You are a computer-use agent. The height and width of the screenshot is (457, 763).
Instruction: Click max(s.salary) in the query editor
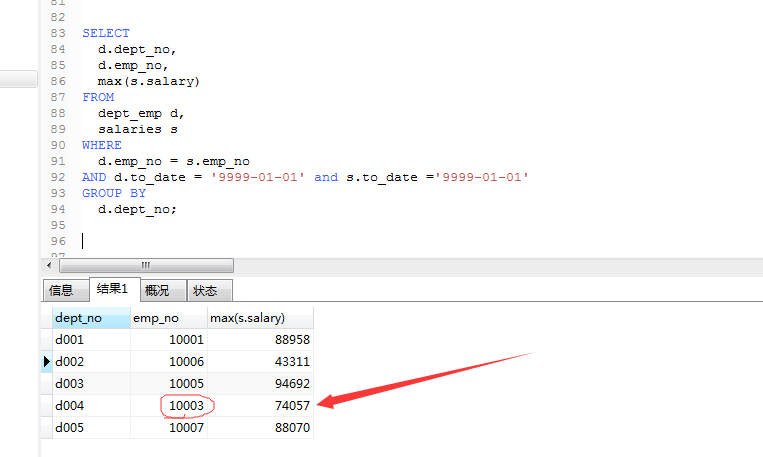[x=148, y=81]
